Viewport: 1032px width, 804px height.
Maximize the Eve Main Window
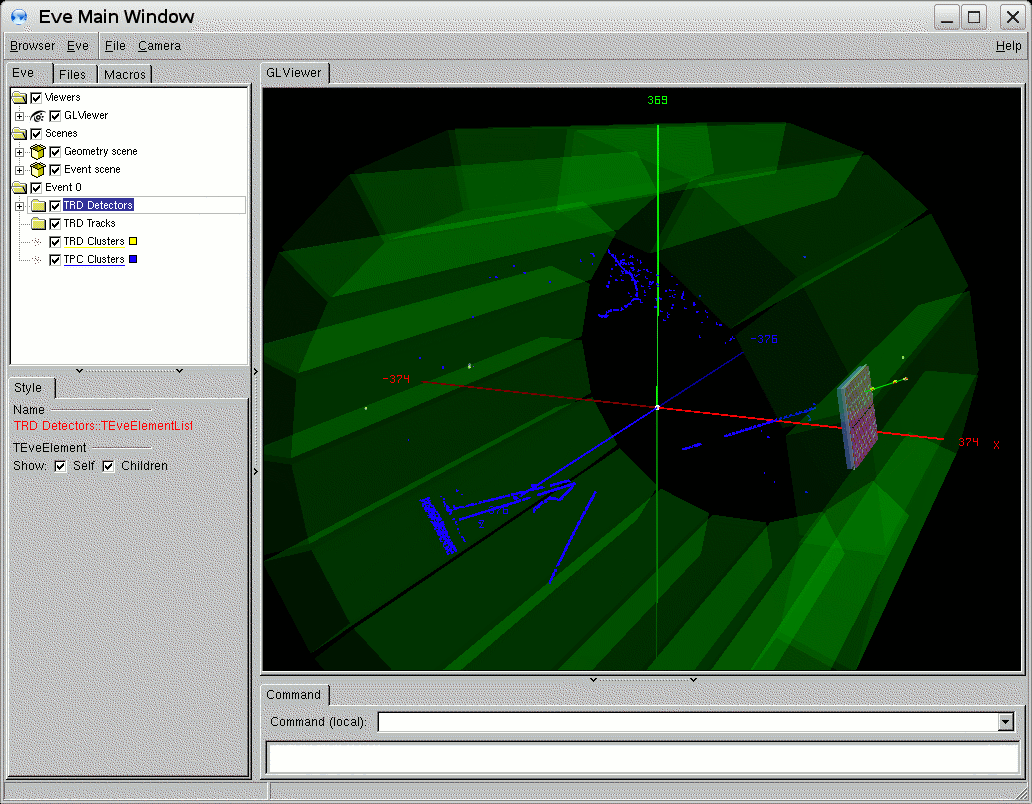pyautogui.click(x=974, y=17)
